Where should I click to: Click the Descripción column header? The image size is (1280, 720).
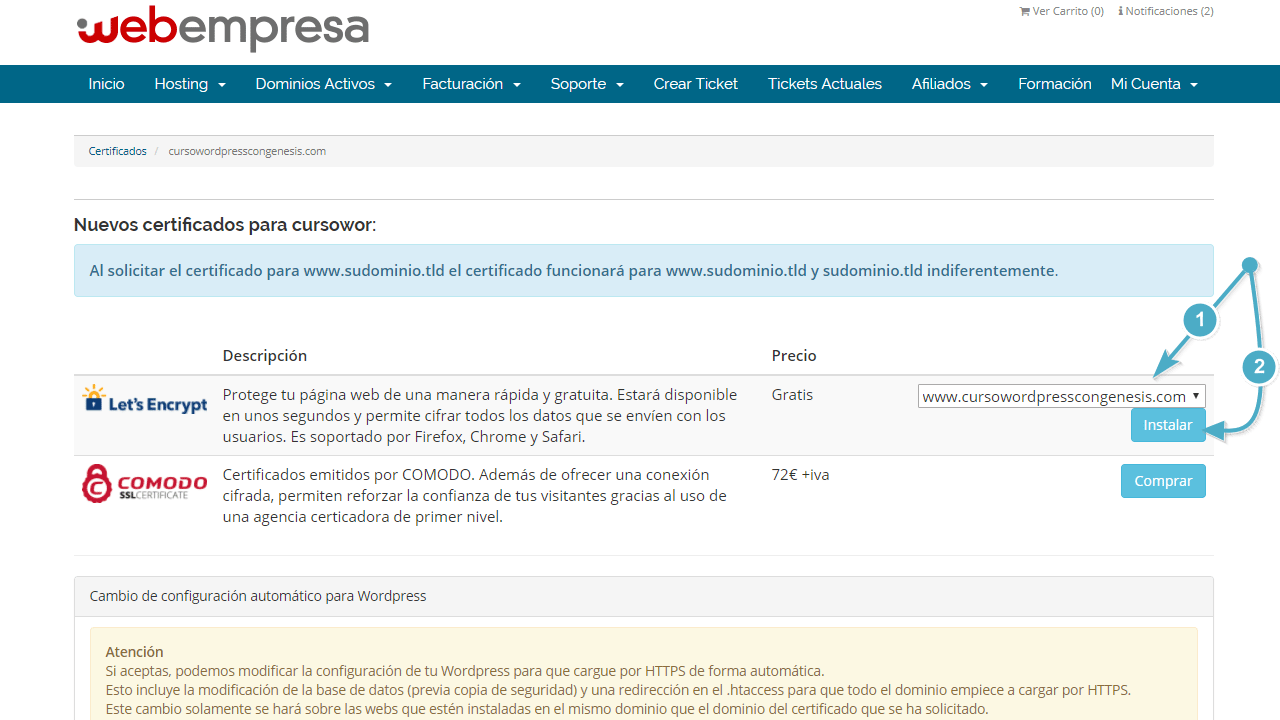265,356
